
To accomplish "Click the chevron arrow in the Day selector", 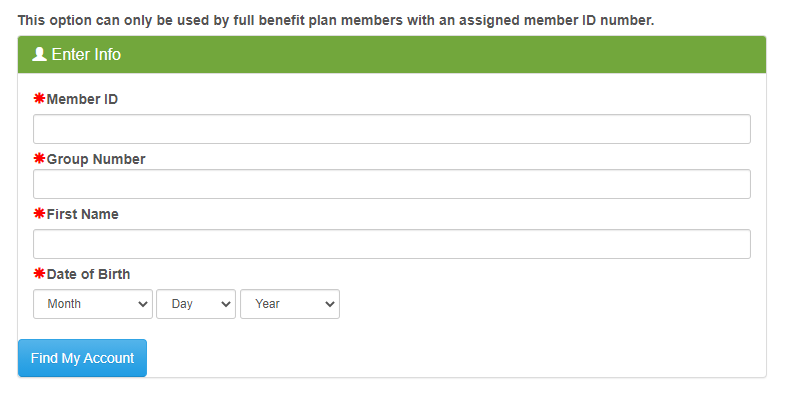I will [226, 304].
